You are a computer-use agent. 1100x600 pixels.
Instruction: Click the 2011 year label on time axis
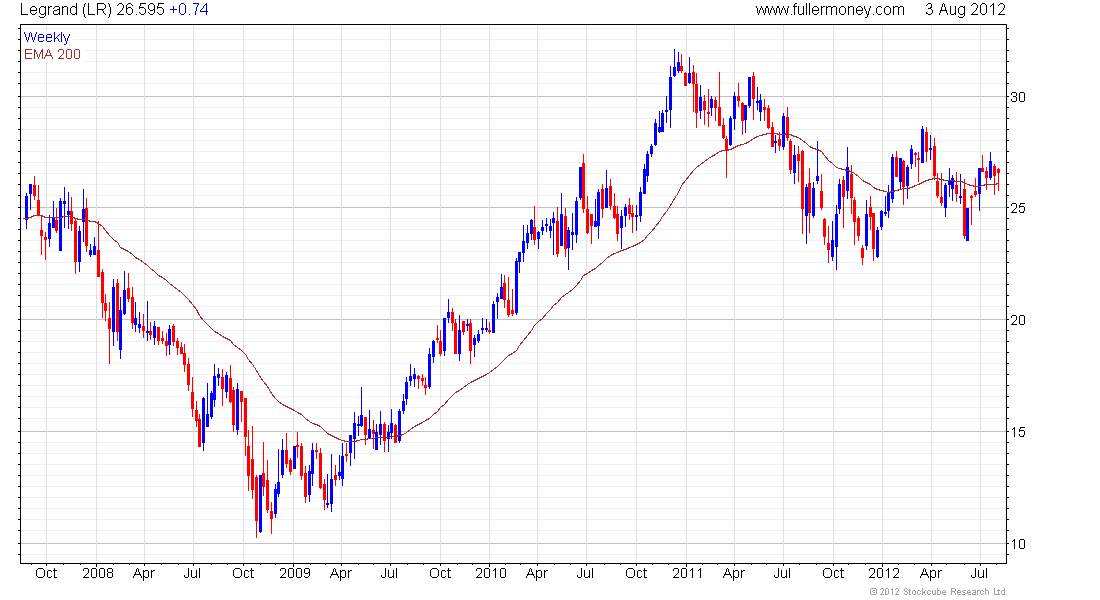point(688,573)
